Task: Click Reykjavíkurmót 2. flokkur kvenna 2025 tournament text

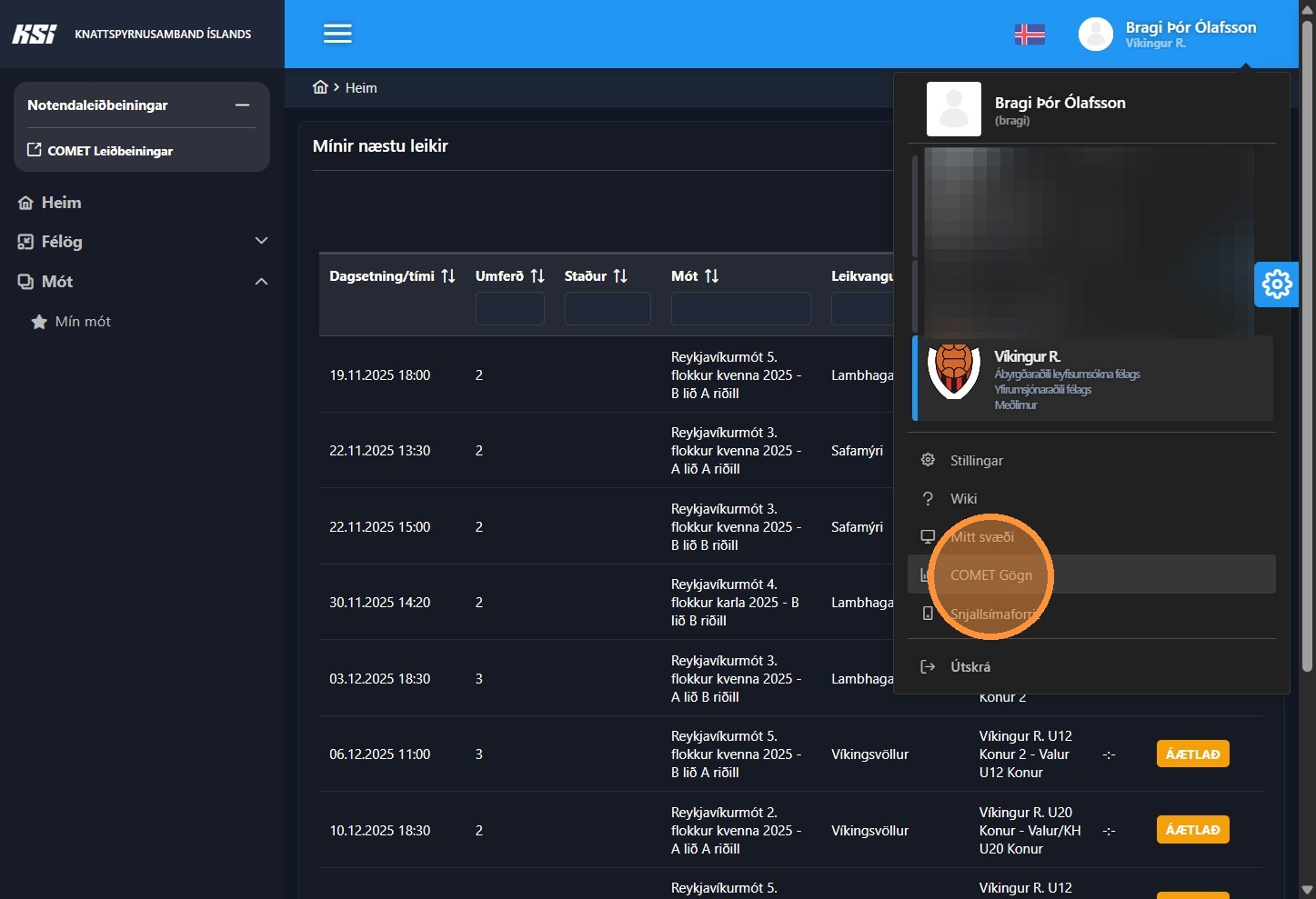Action: click(x=737, y=830)
